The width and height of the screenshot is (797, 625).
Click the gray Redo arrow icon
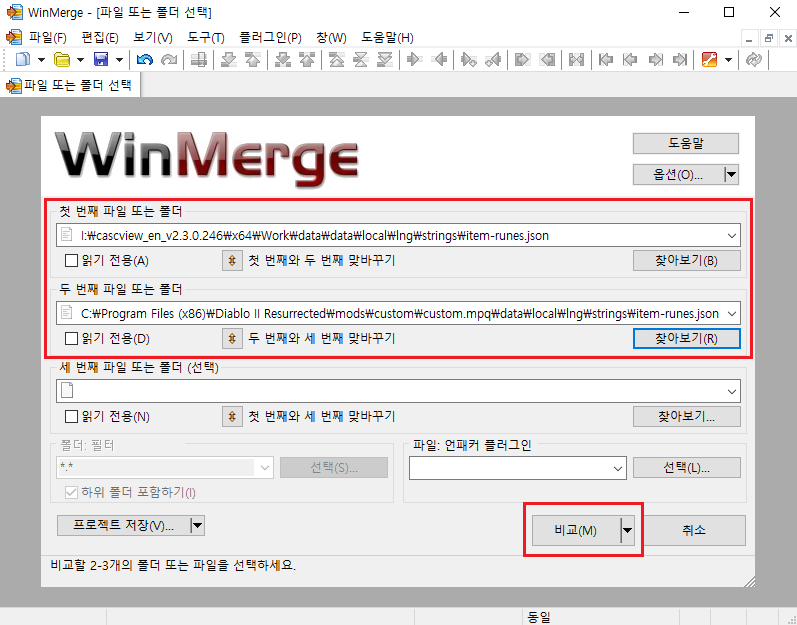tap(169, 60)
